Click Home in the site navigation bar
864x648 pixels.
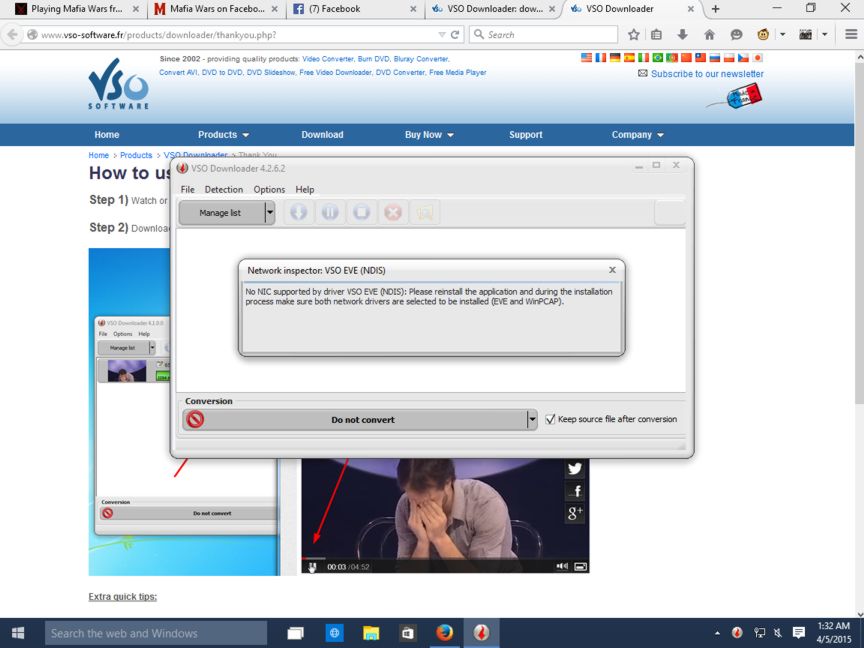pyautogui.click(x=106, y=134)
